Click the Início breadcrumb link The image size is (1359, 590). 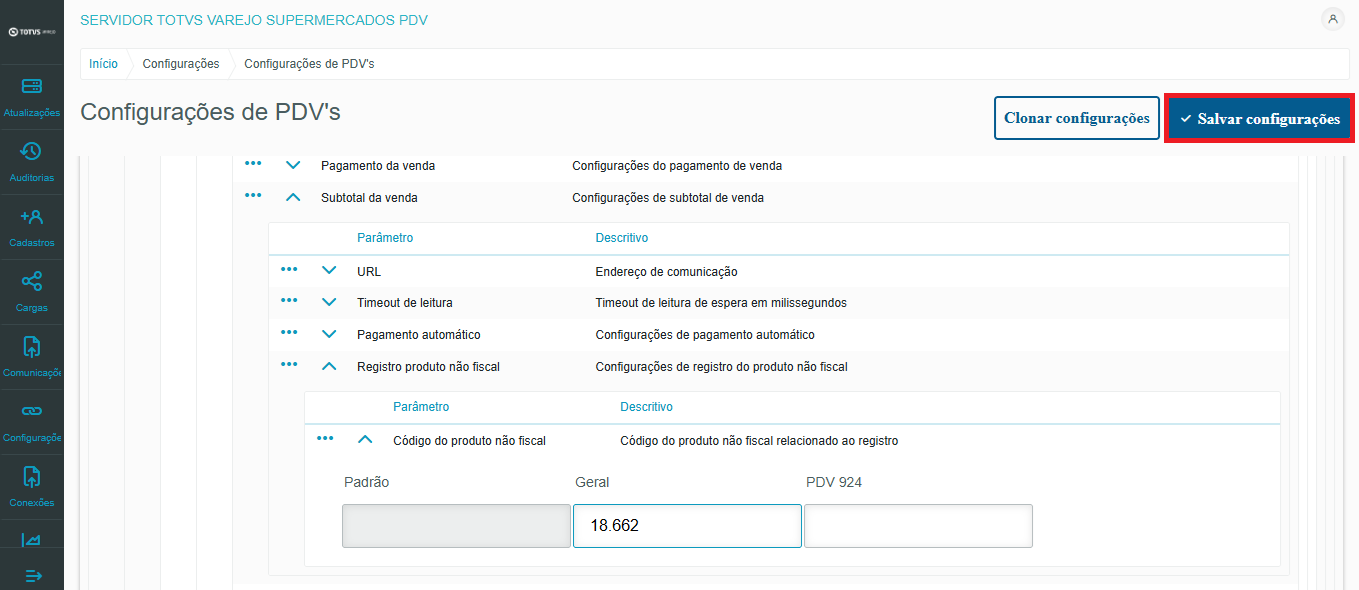103,64
